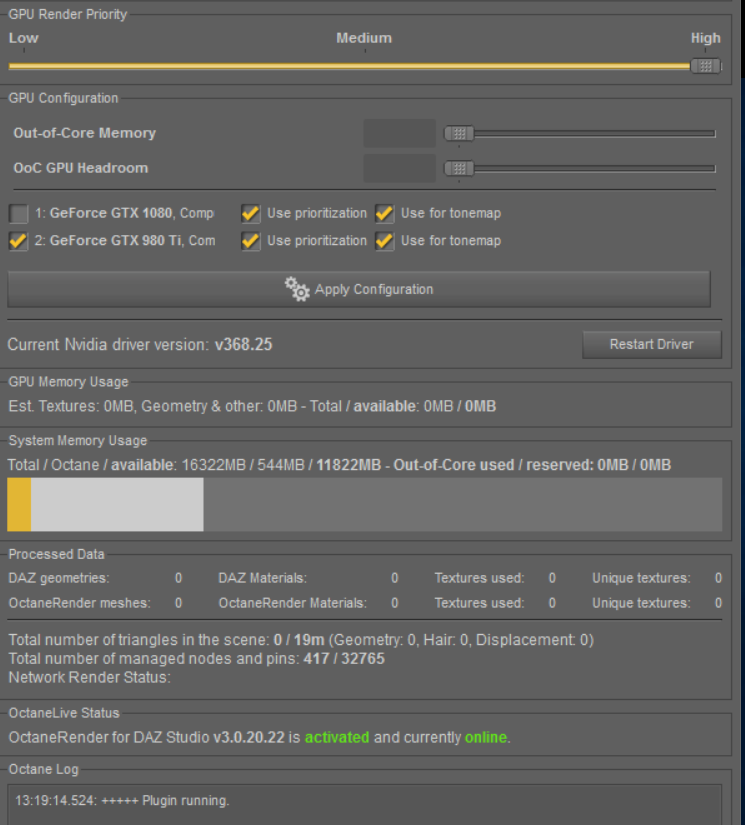Enable the GeForce GTX 1080 GPU checkbox
This screenshot has width=745, height=825.
(x=18, y=214)
